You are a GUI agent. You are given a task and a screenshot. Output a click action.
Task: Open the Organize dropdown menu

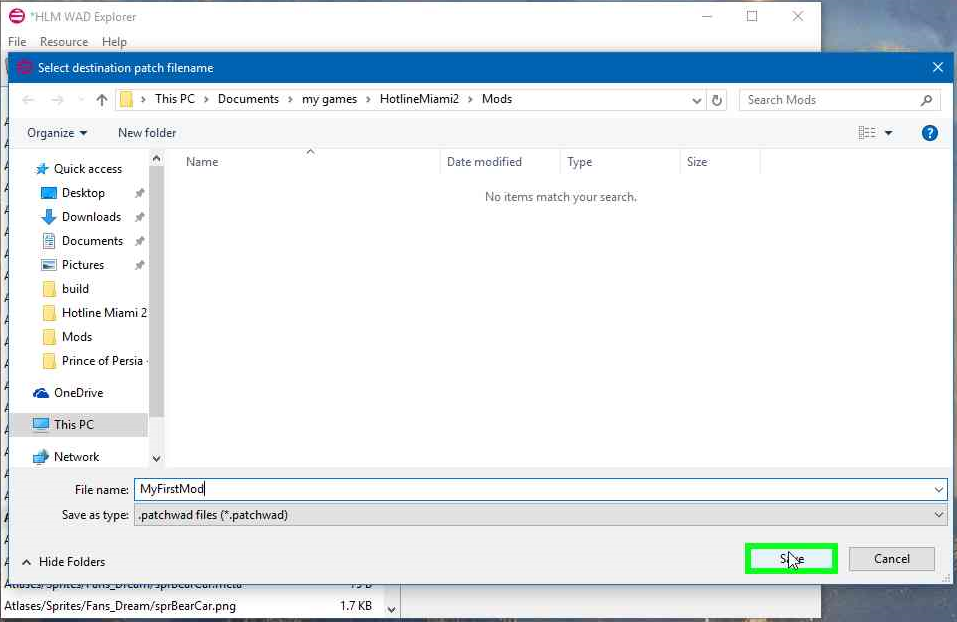click(x=57, y=132)
